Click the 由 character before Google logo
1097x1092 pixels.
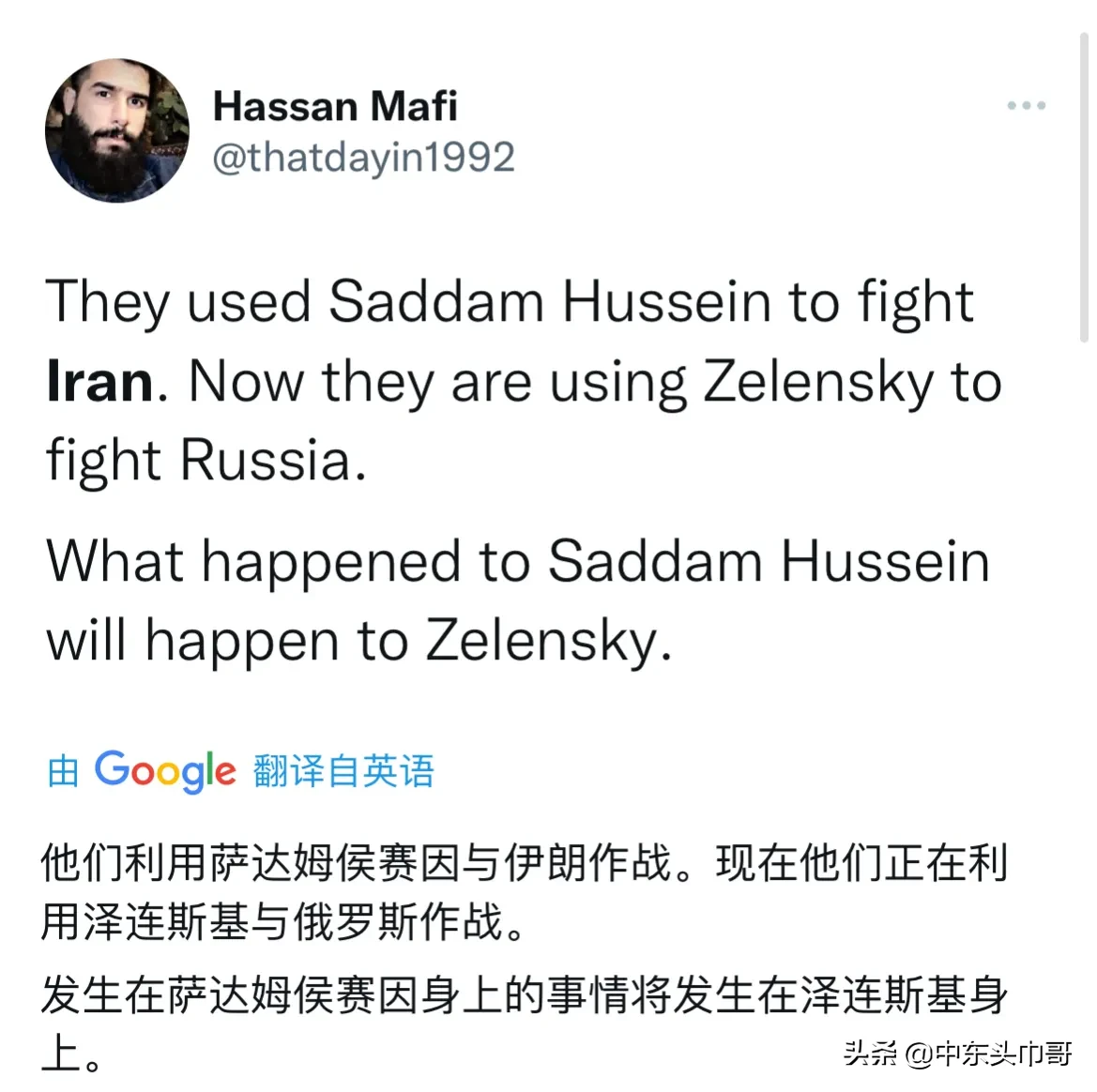click(63, 771)
